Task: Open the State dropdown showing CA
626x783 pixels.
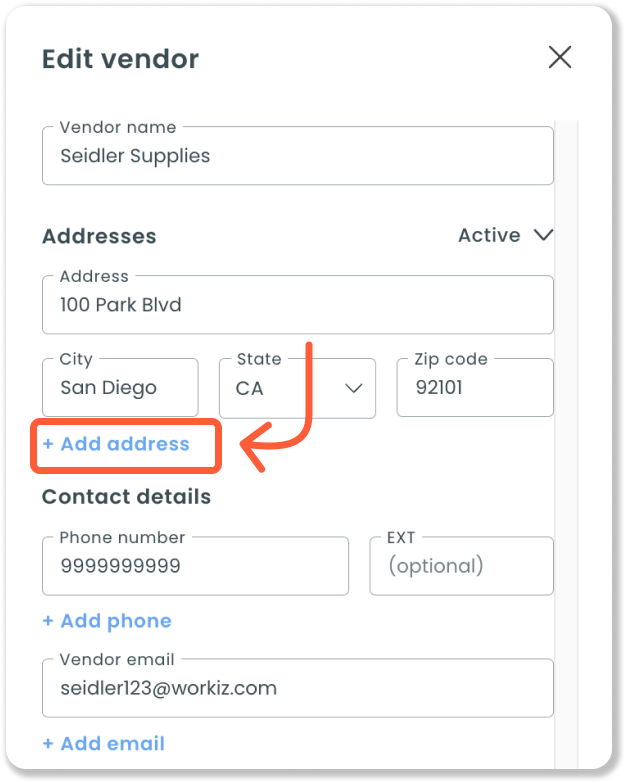Action: coord(298,388)
